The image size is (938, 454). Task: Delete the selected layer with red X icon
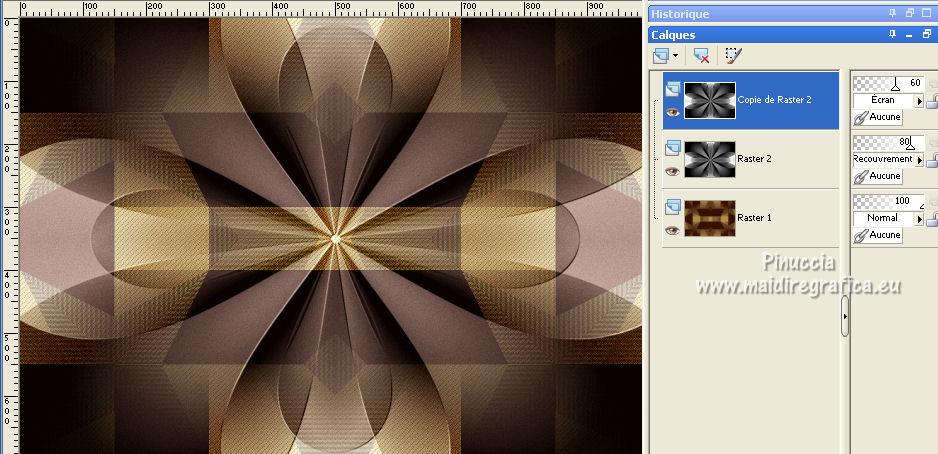701,56
